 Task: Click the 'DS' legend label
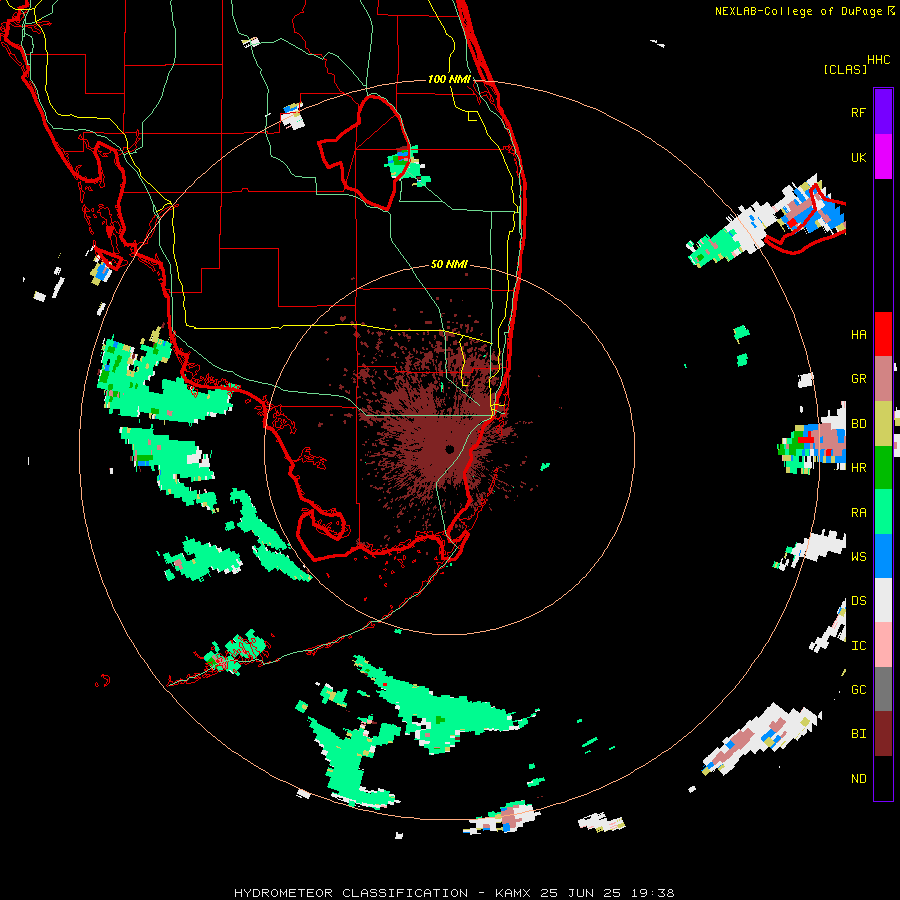pyautogui.click(x=858, y=601)
